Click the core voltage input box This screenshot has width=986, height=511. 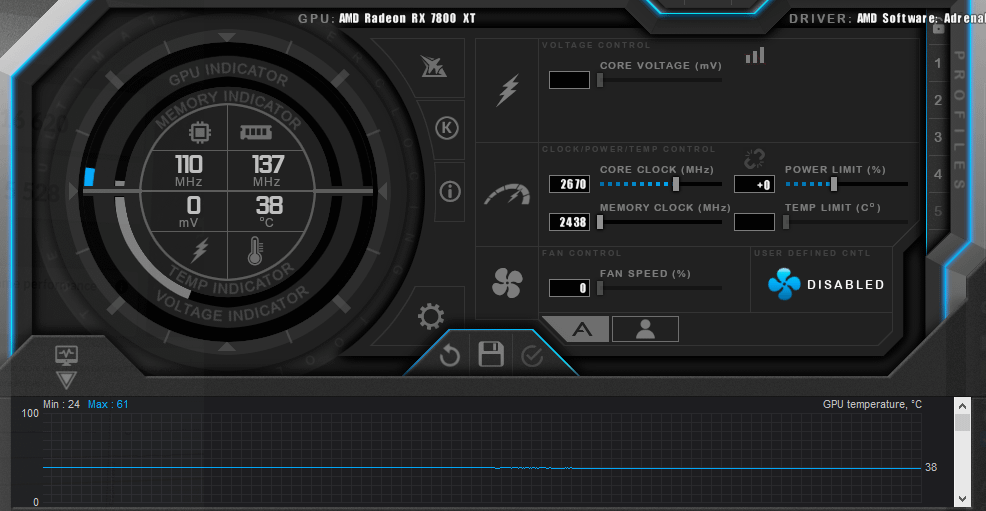coord(569,80)
